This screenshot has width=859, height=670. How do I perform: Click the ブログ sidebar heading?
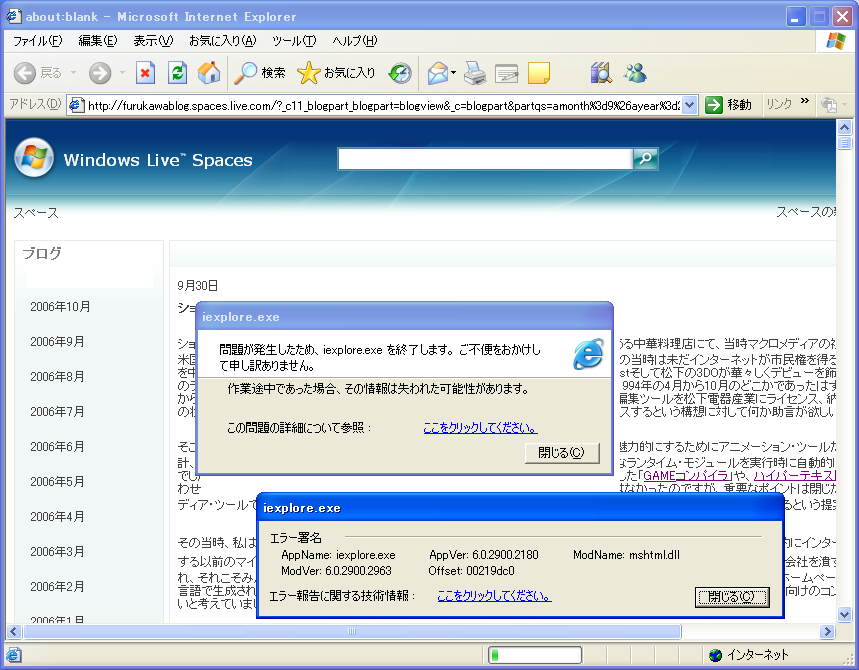click(42, 253)
